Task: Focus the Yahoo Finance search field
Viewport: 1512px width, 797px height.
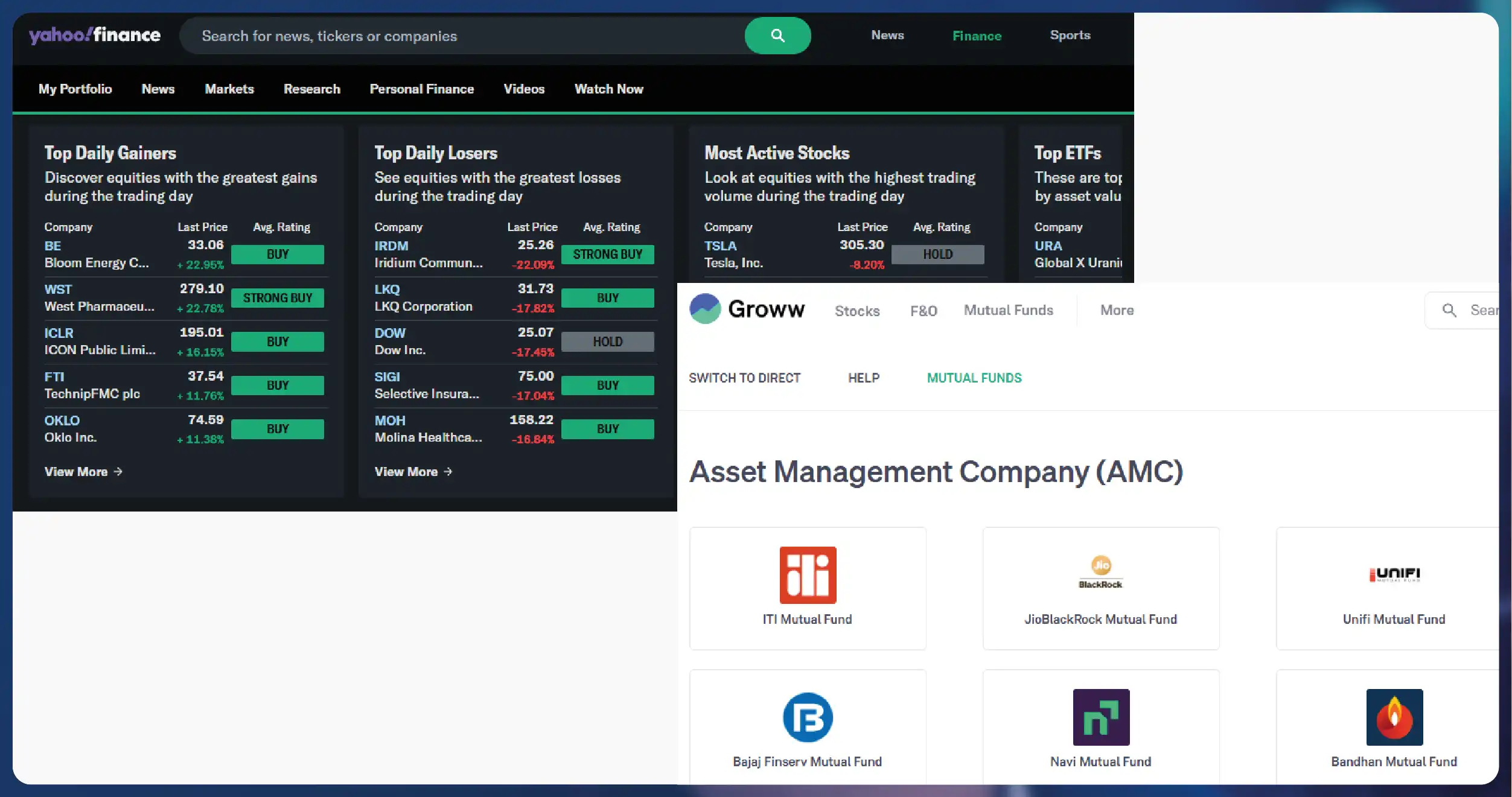Action: 459,36
